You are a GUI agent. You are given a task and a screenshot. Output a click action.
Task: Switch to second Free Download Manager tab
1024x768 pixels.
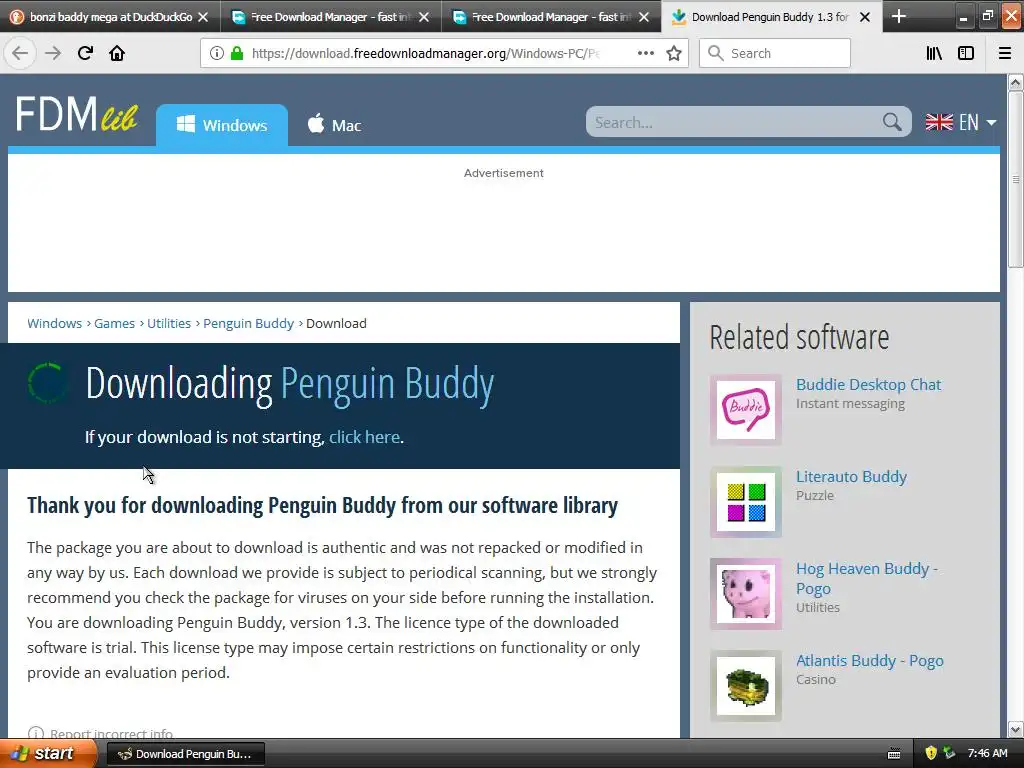[330, 17]
